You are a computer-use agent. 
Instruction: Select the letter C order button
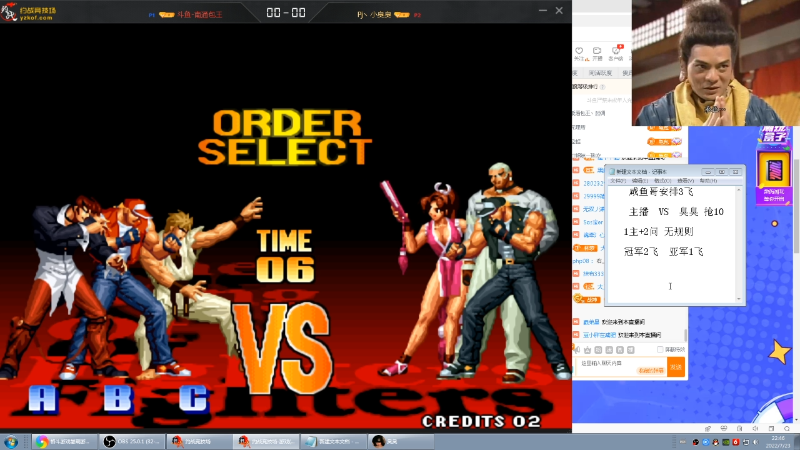coord(193,398)
